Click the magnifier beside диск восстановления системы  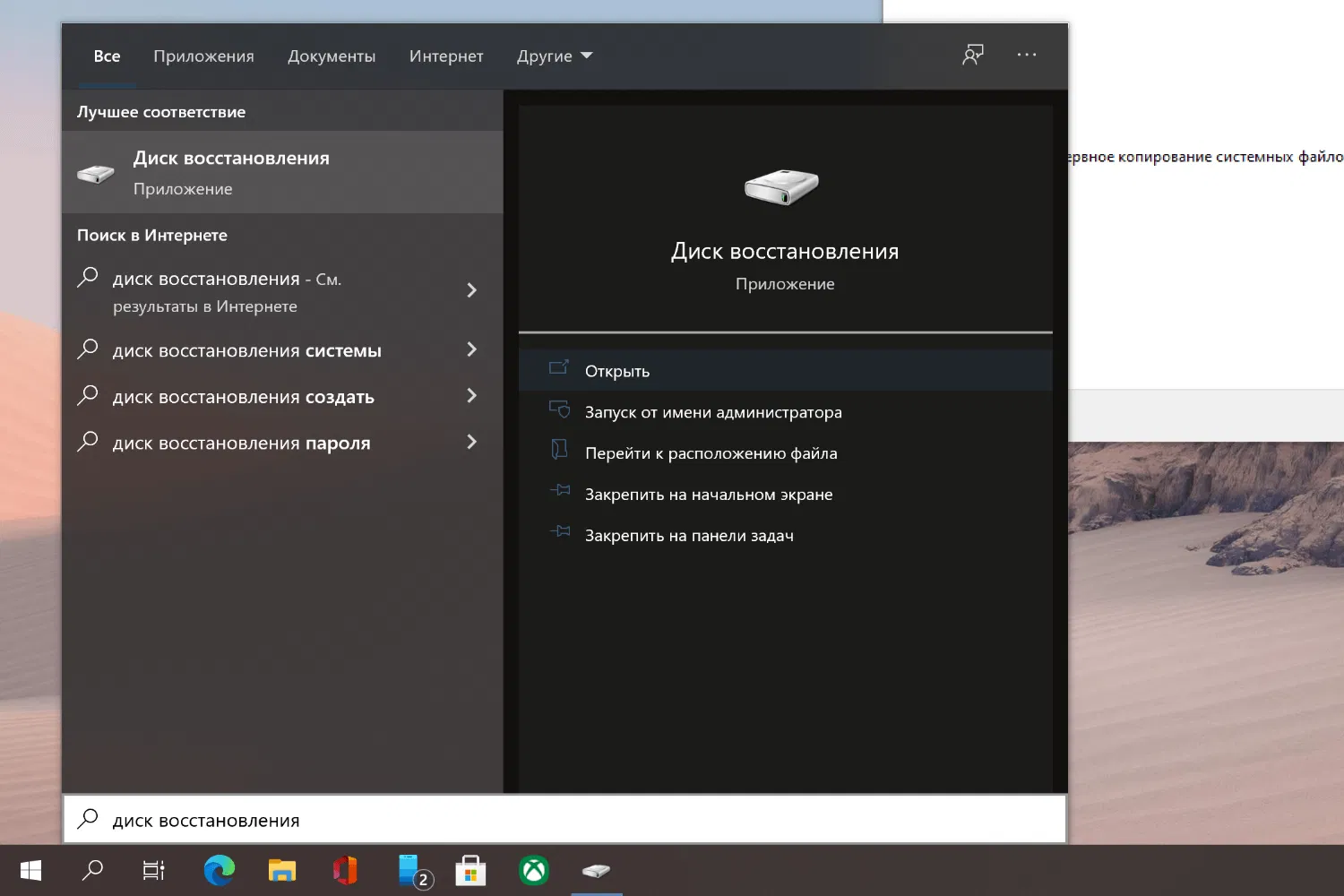click(x=88, y=349)
